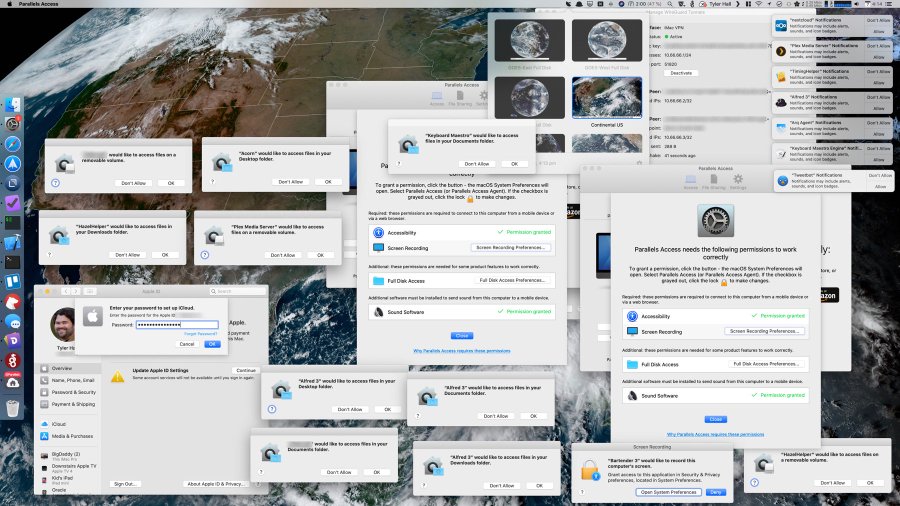Click Don't Allow in Acorn Desktop folder dialog
Image resolution: width=900 pixels, height=506 pixels.
click(x=290, y=182)
